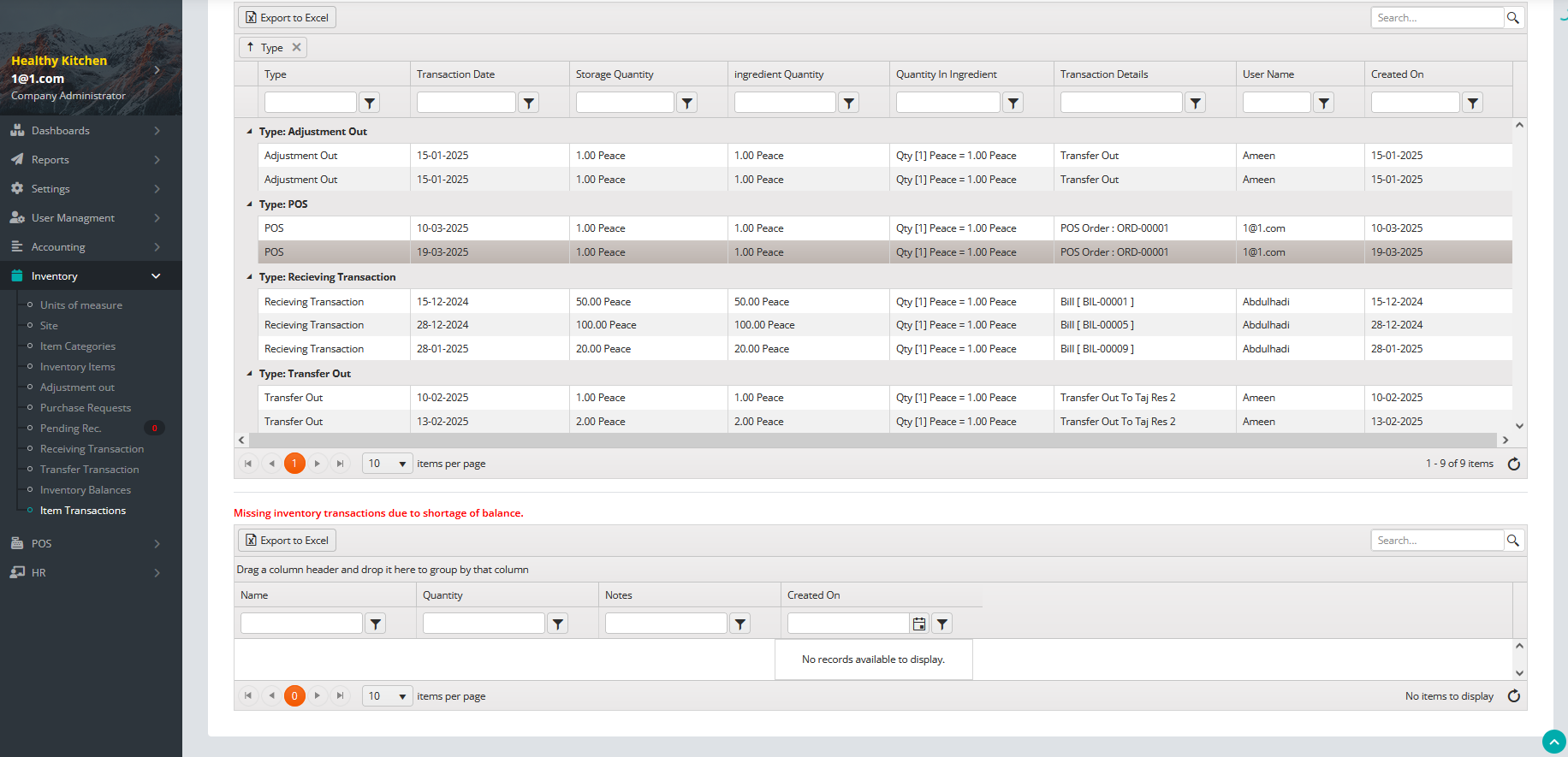
Task: Click the Type column filter icon
Action: pos(369,103)
